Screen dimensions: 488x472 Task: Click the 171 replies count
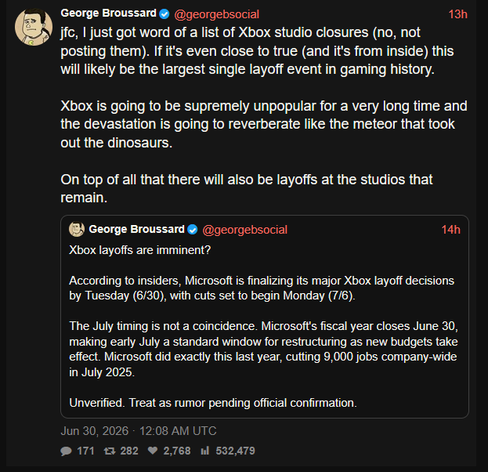point(85,451)
